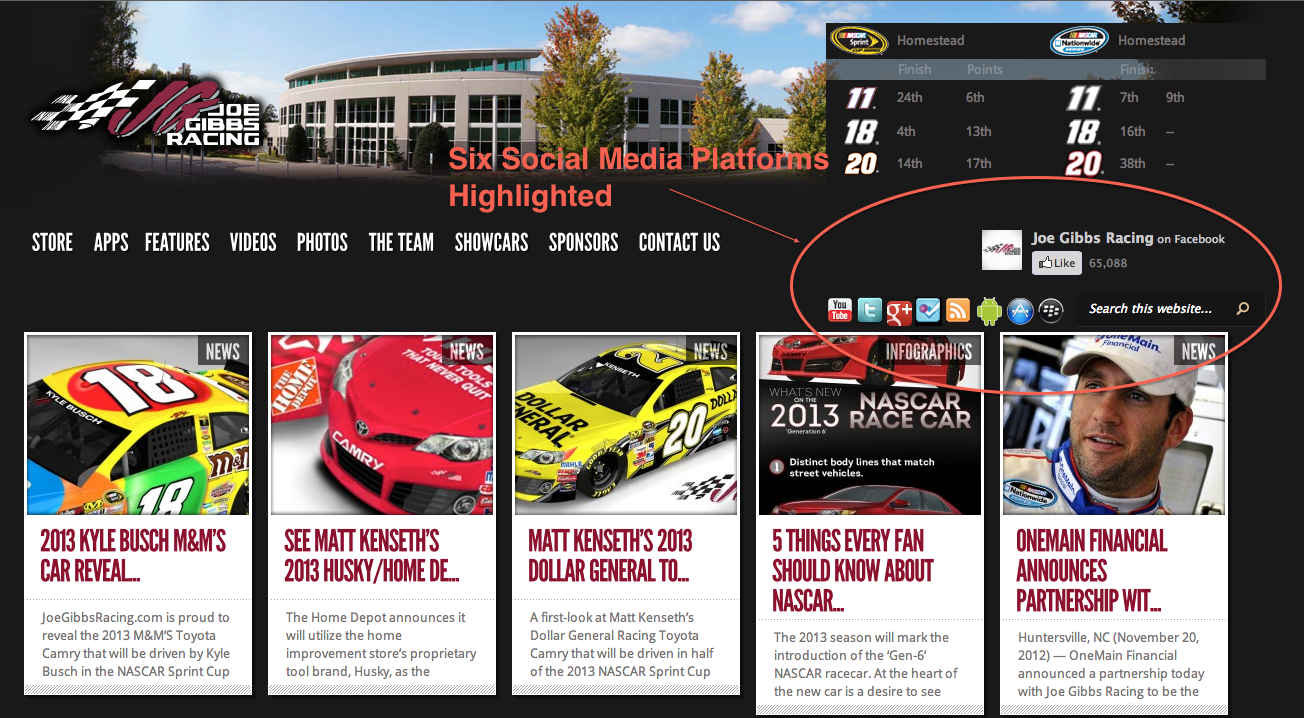This screenshot has height=718, width=1304.
Task: Get the Android app via robot icon
Action: (x=989, y=310)
